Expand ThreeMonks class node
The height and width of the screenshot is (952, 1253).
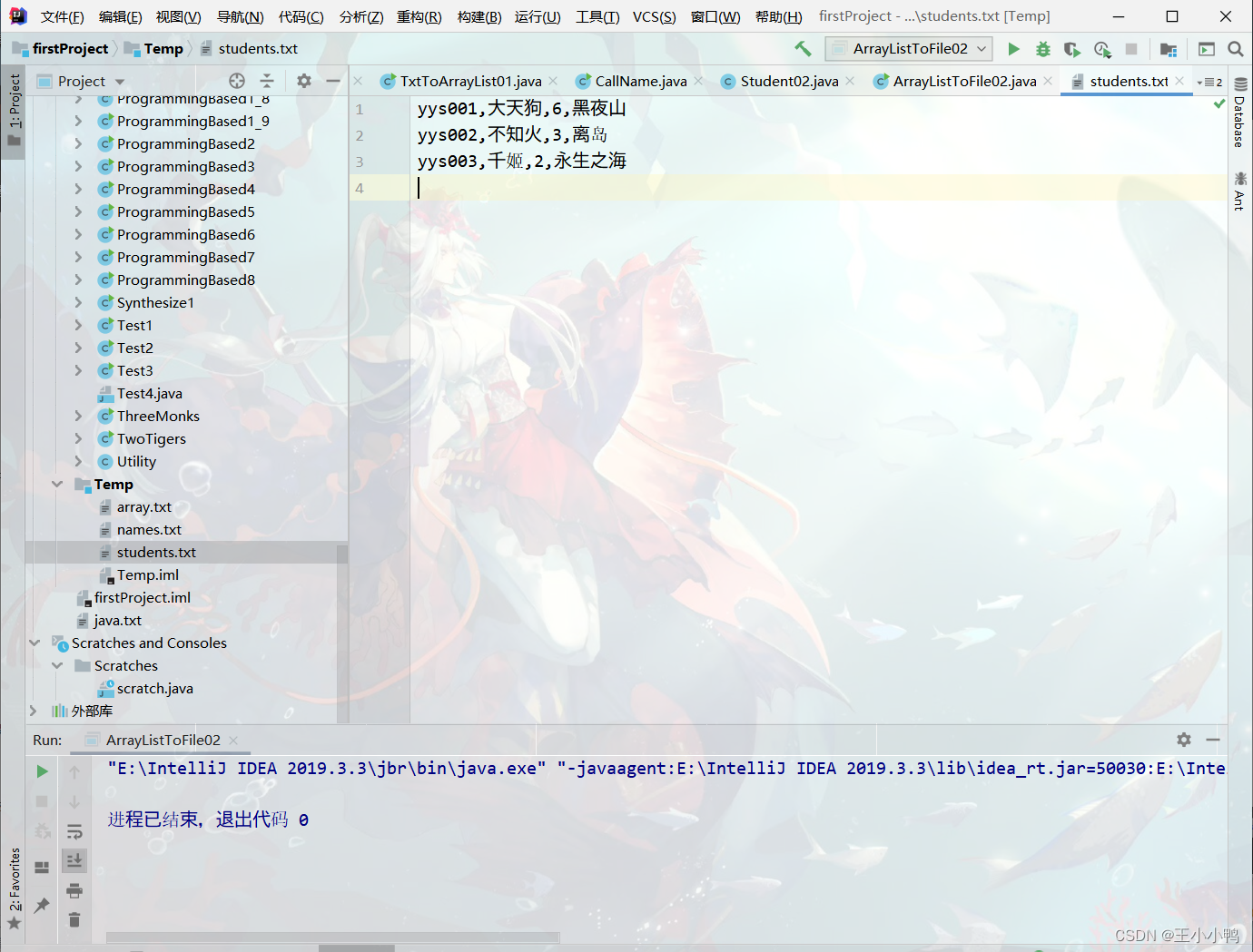pyautogui.click(x=78, y=416)
